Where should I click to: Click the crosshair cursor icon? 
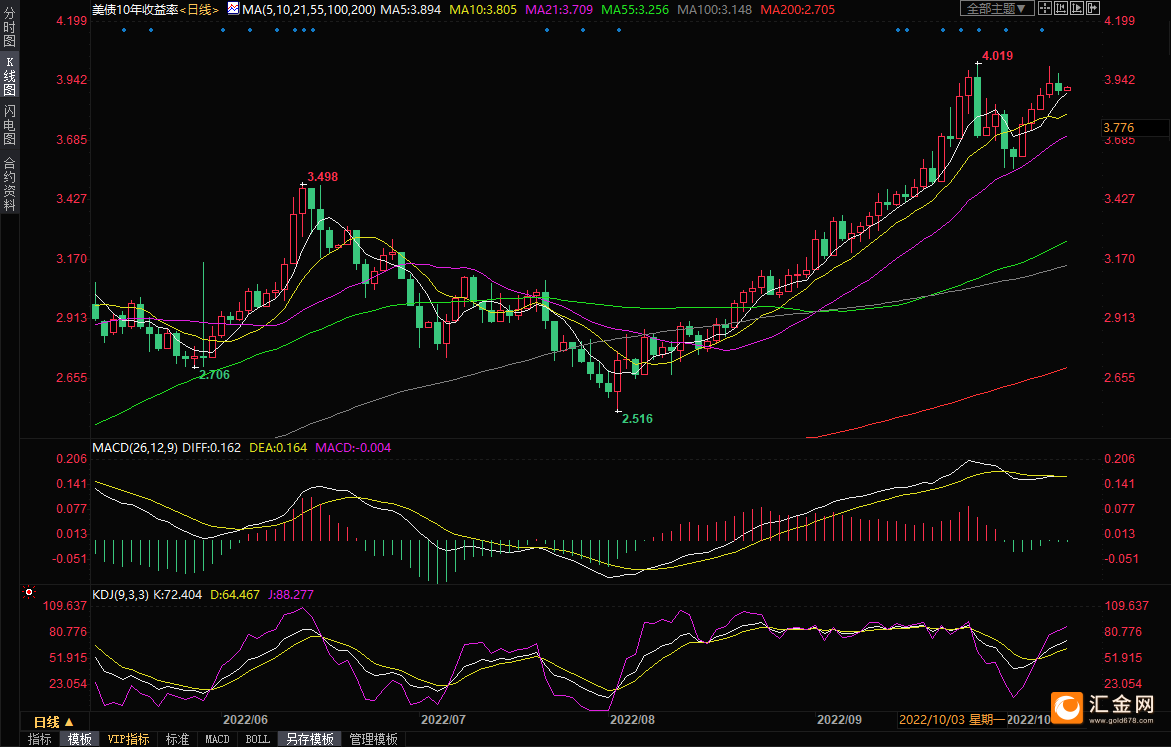point(1045,8)
